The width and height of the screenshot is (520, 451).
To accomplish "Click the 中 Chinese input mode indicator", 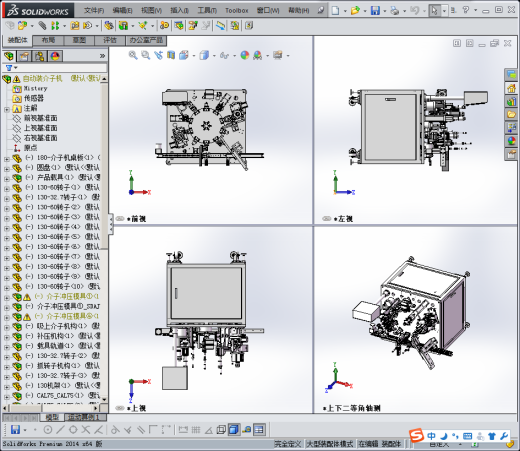I will 431,436.
